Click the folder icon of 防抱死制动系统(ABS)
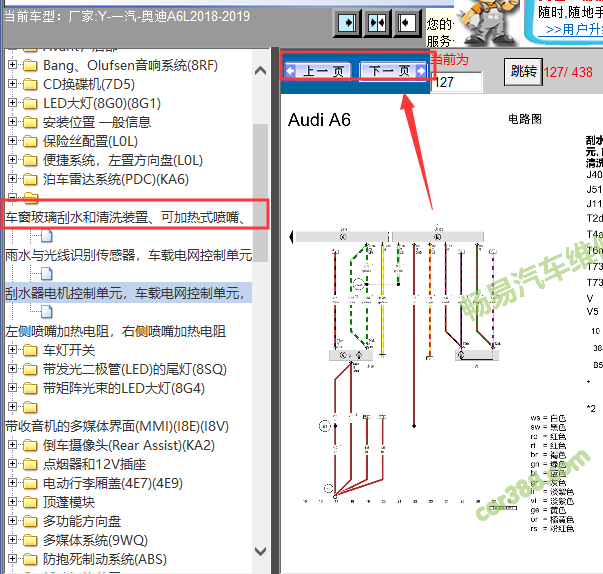 pos(30,560)
